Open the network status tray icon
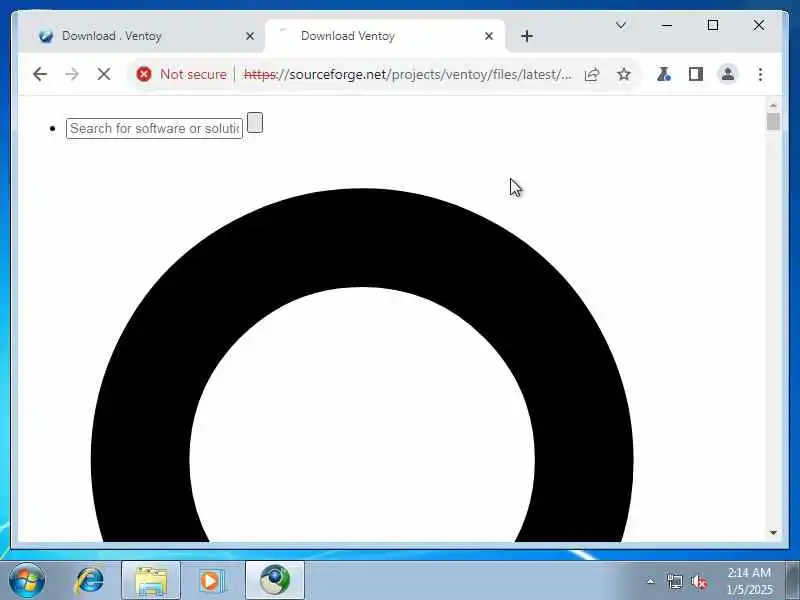Screen dimensions: 800x600 click(674, 582)
